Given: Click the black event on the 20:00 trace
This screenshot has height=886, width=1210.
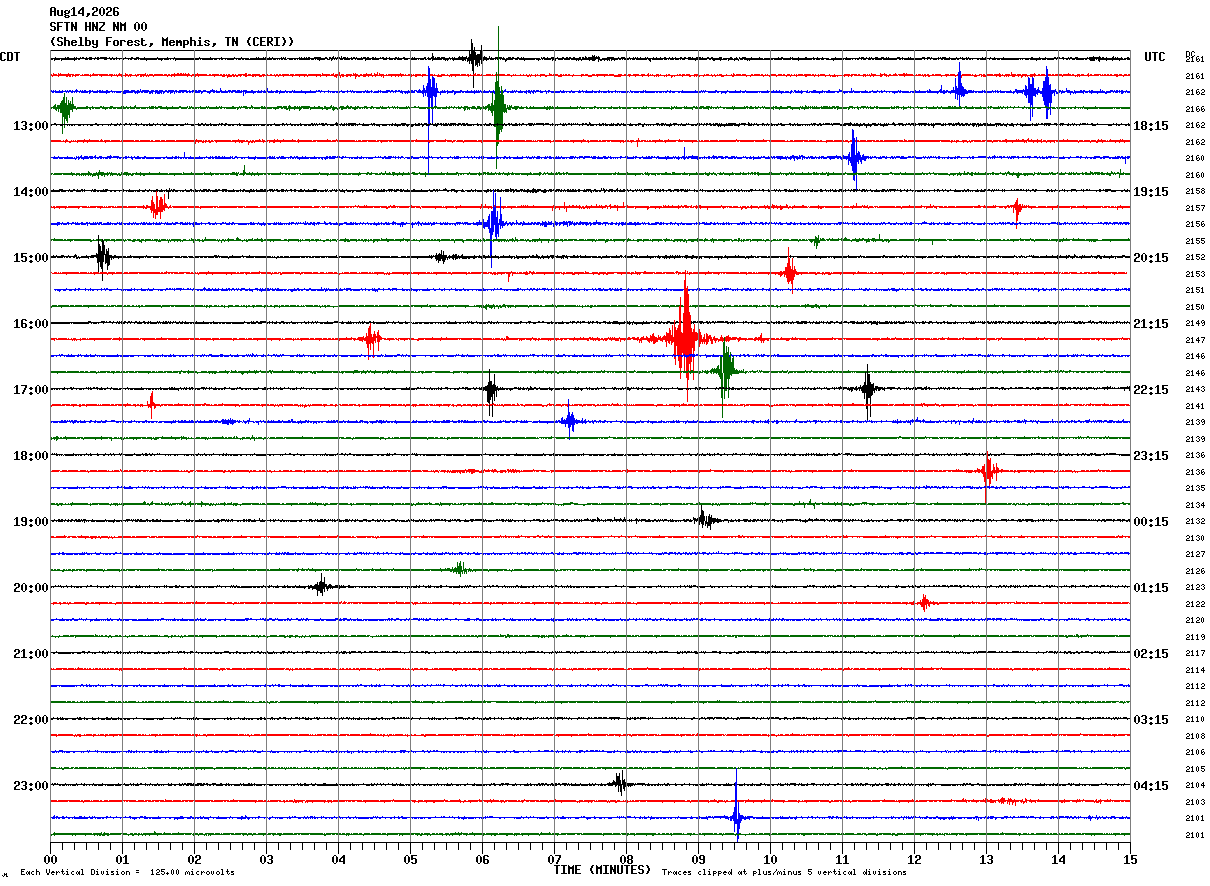Looking at the screenshot, I should click(321, 586).
